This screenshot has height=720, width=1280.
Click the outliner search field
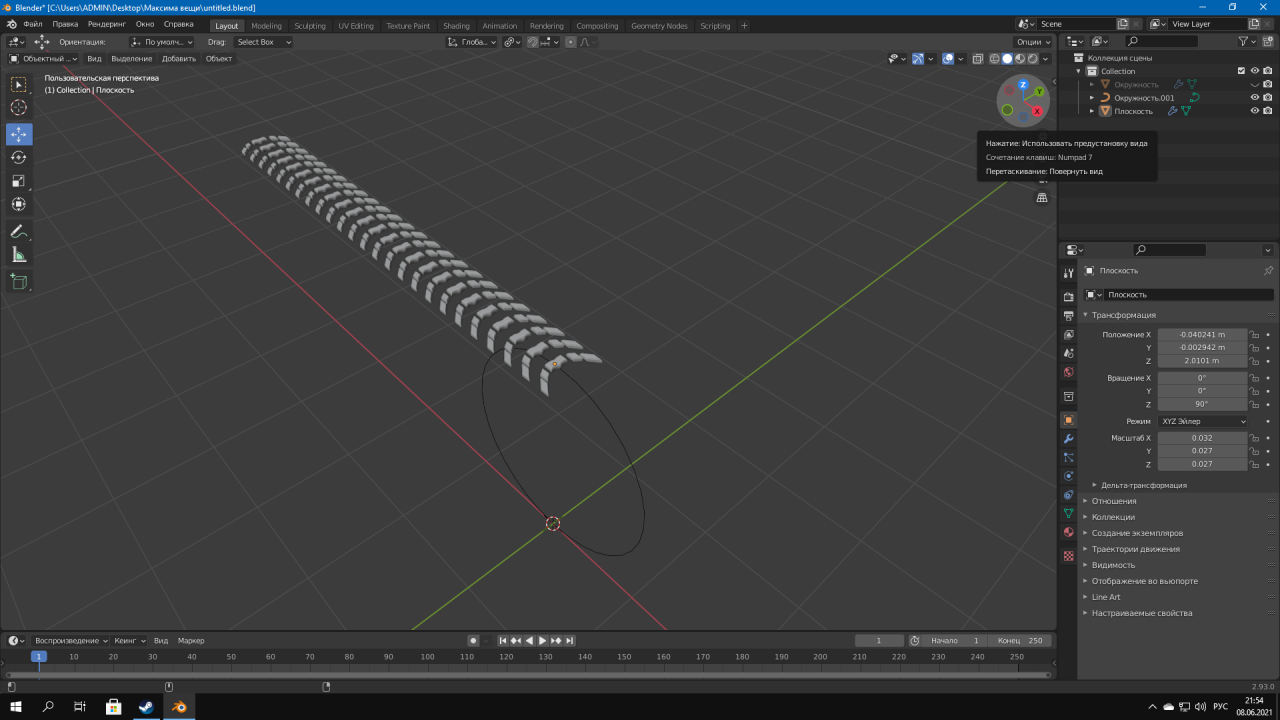tap(1161, 41)
